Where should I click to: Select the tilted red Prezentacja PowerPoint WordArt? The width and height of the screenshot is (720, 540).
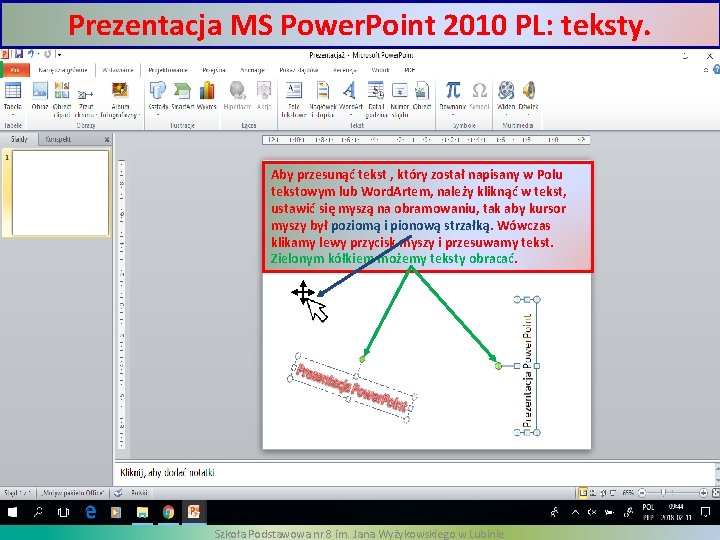coord(352,388)
